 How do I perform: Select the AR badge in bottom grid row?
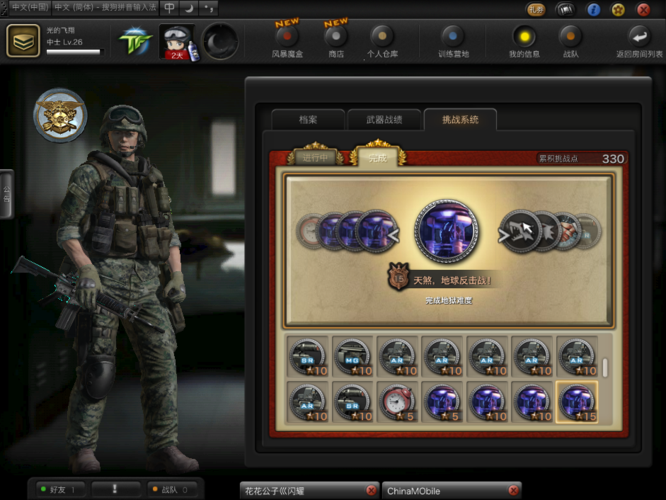(308, 402)
